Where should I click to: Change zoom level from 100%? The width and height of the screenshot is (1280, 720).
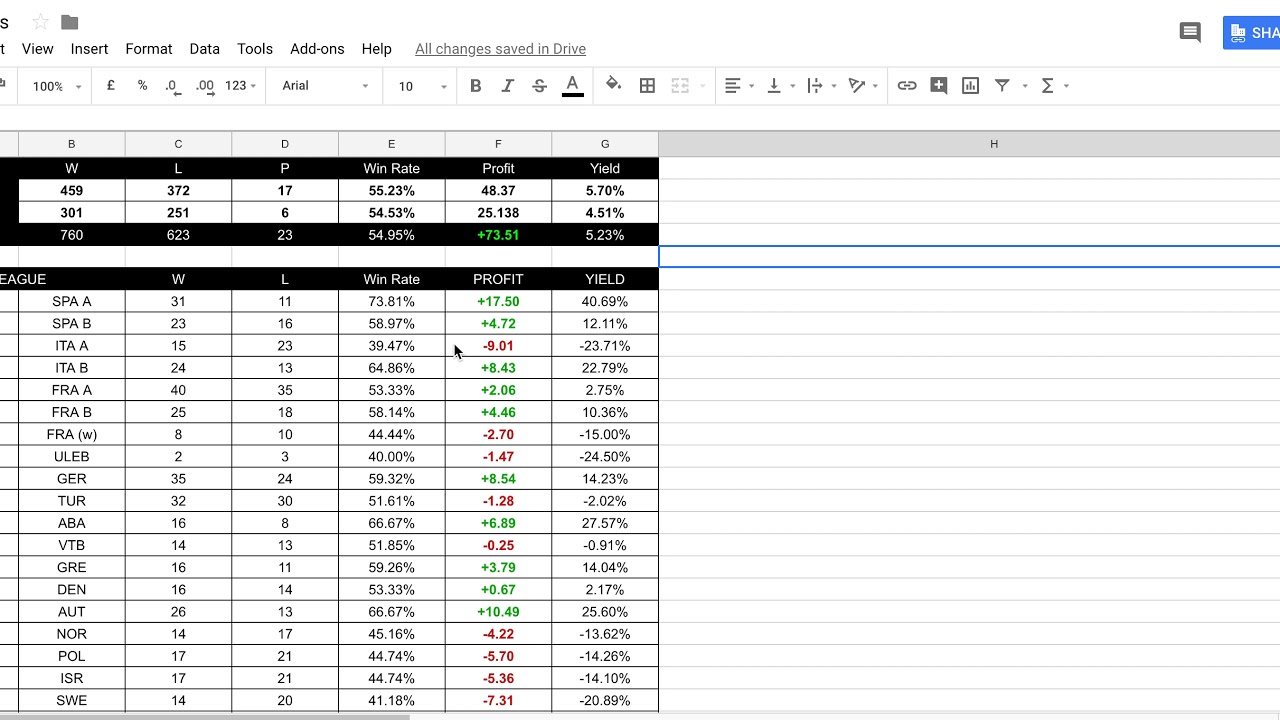coord(56,86)
